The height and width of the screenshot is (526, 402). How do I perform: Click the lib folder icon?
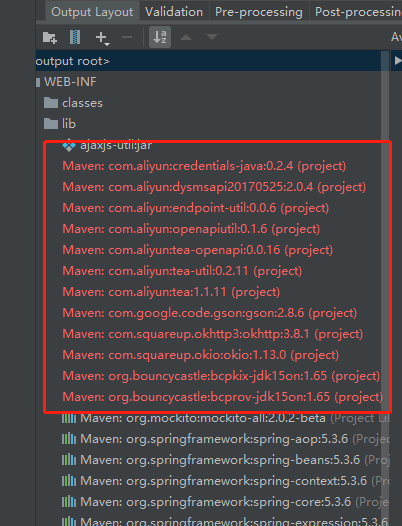51,123
